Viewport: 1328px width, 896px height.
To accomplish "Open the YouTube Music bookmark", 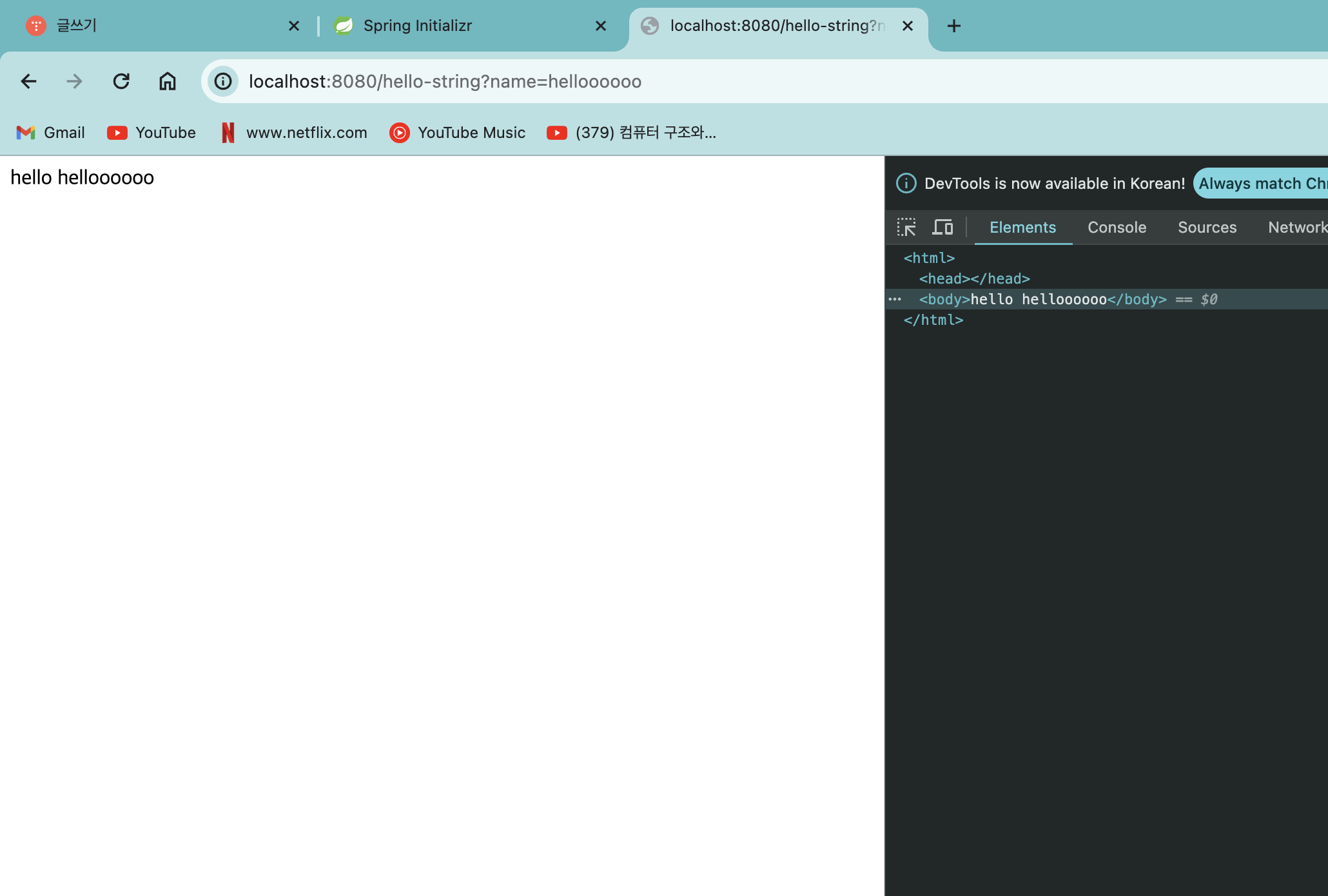I will (458, 133).
